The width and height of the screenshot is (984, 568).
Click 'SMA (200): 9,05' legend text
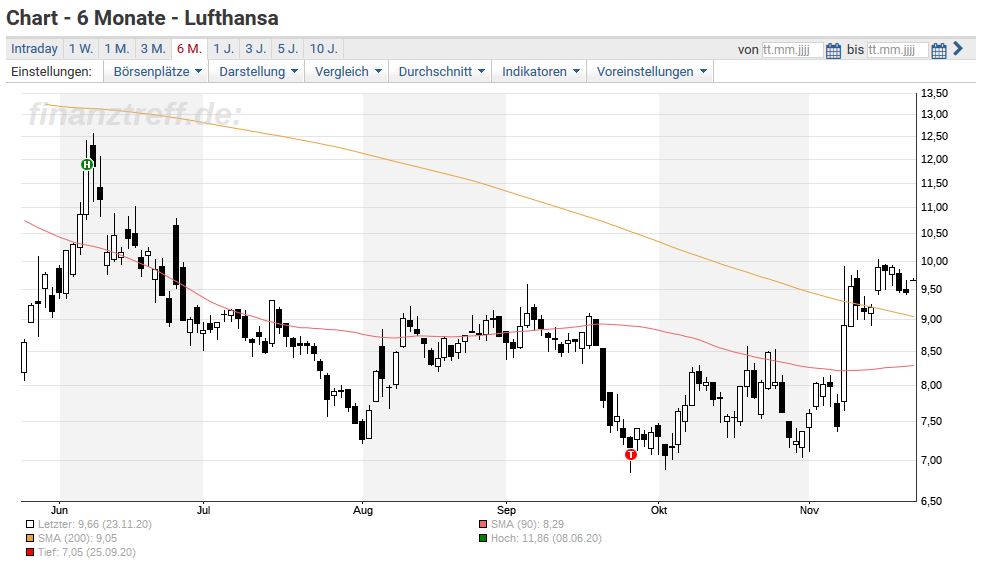[x=77, y=538]
